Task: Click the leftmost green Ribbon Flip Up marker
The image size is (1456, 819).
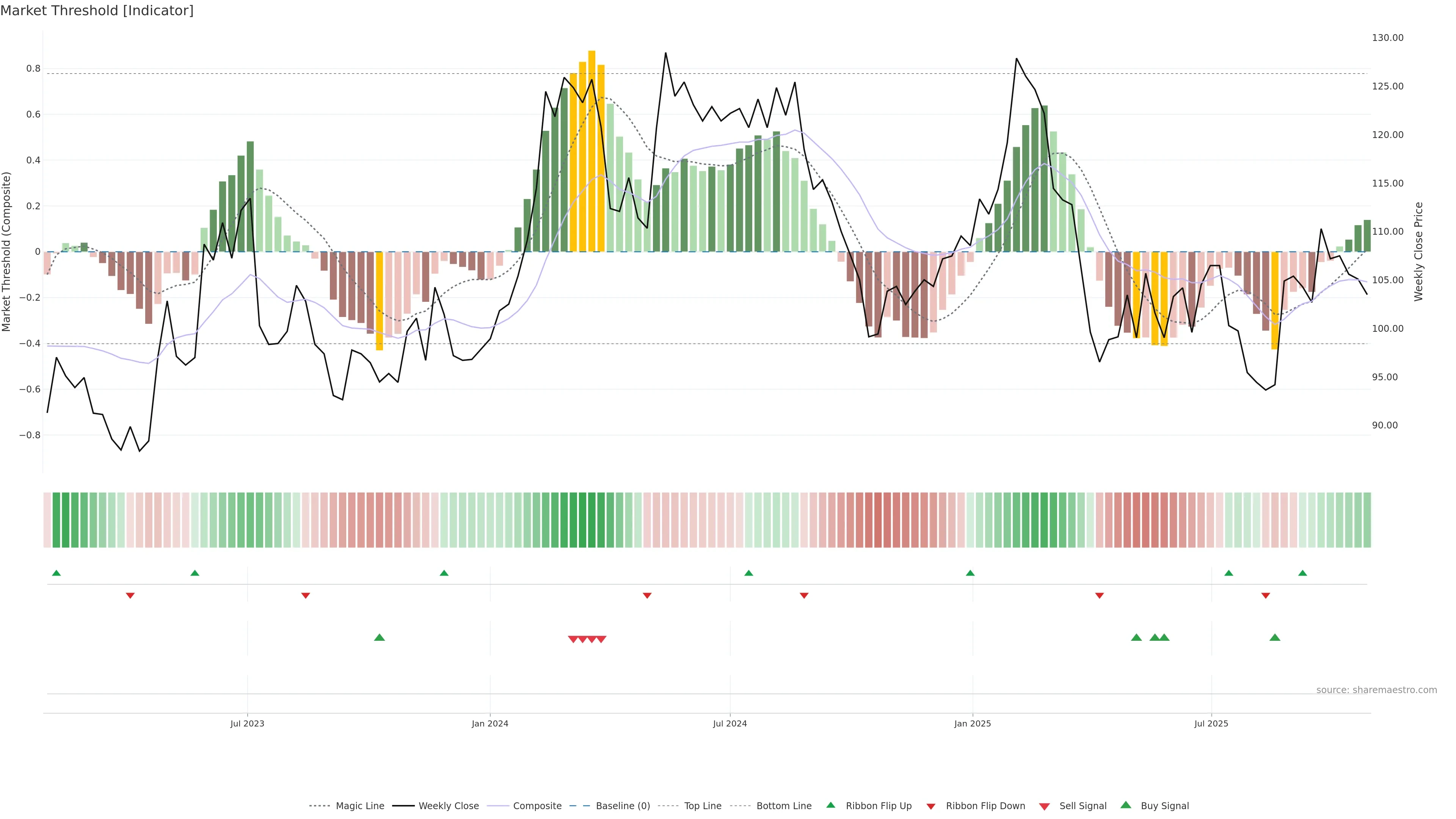Action: point(56,573)
